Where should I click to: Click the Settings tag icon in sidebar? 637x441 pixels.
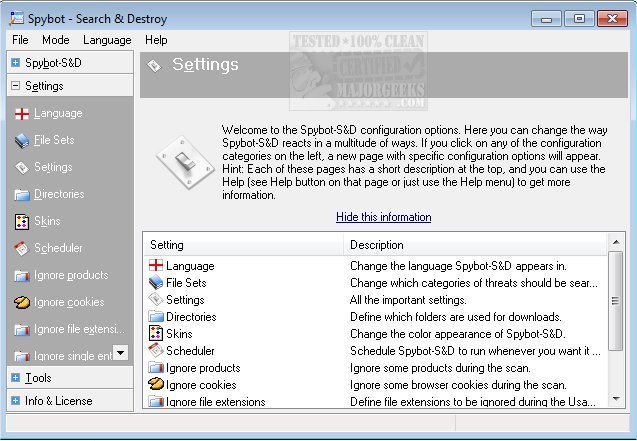tap(22, 168)
